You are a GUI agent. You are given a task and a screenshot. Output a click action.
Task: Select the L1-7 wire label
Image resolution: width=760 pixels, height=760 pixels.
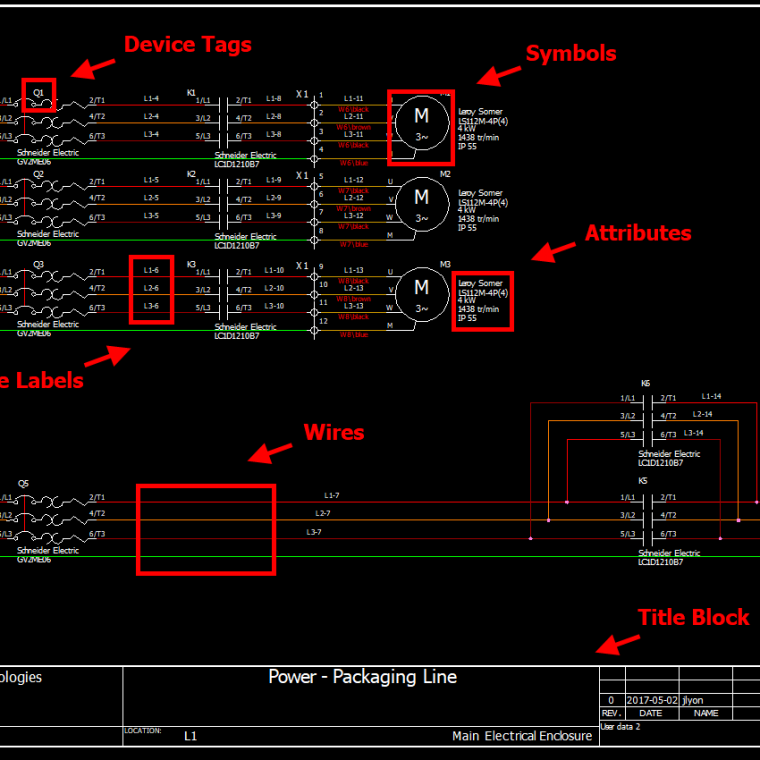pos(331,495)
